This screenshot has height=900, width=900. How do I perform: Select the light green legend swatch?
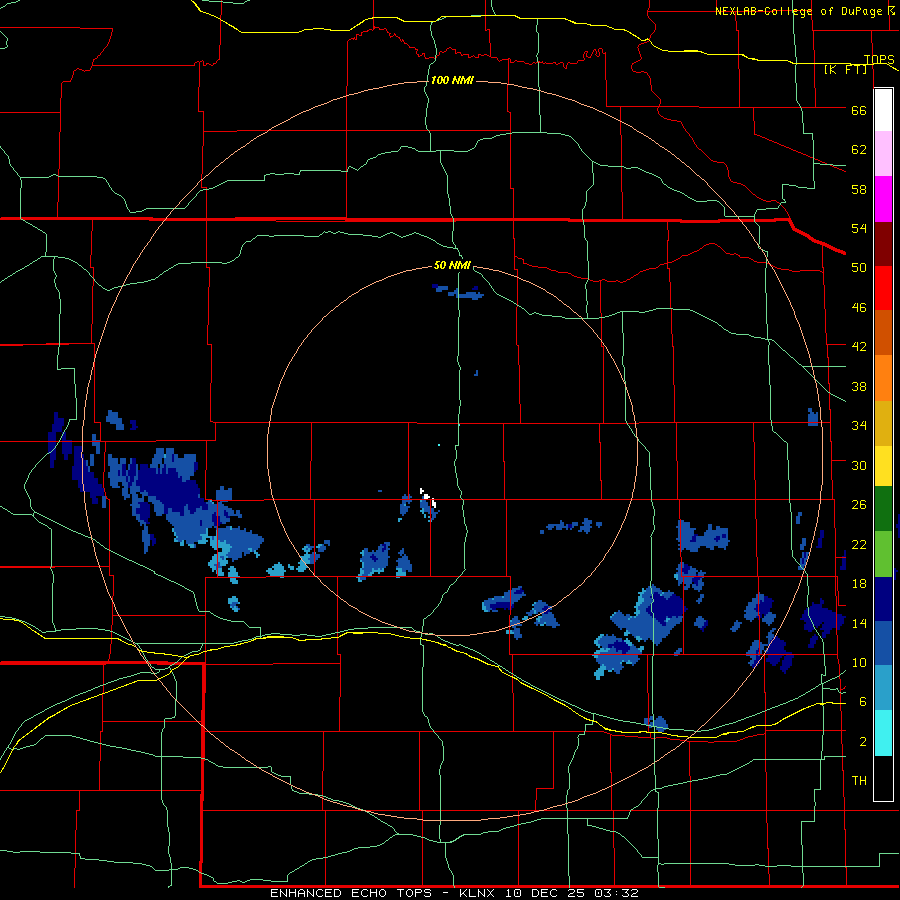pos(883,554)
